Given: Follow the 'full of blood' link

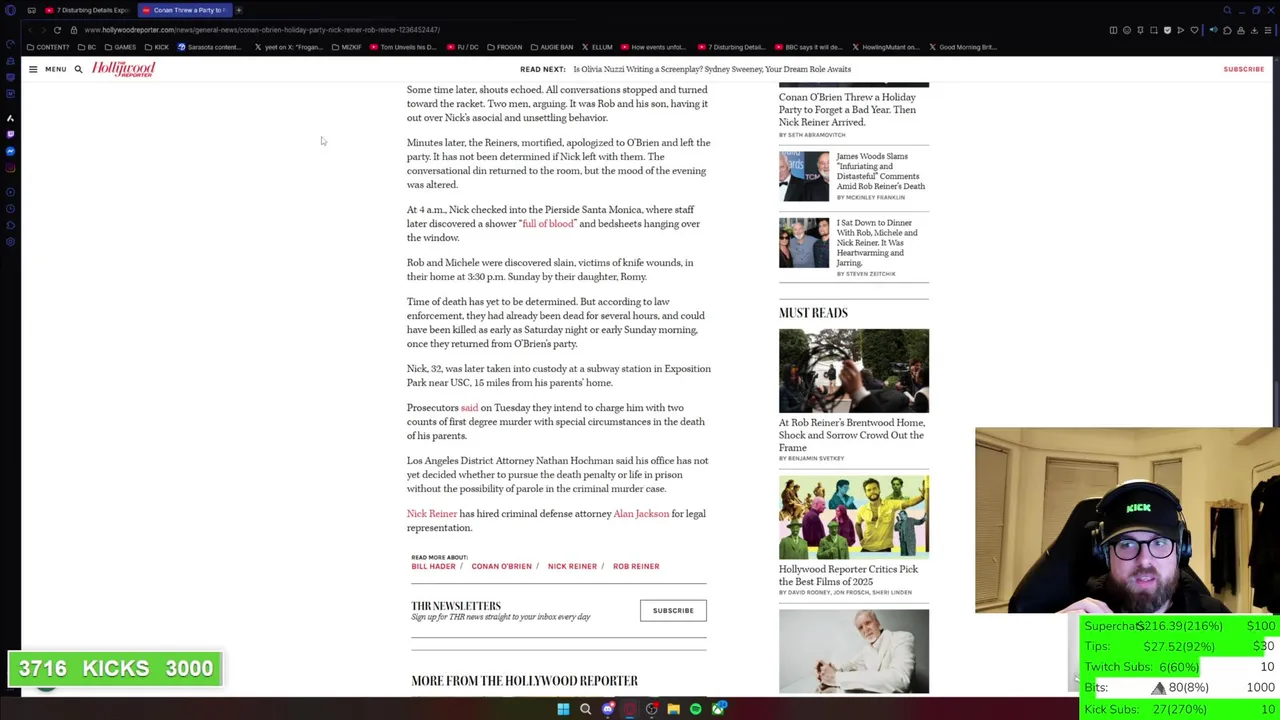Looking at the screenshot, I should (x=548, y=224).
